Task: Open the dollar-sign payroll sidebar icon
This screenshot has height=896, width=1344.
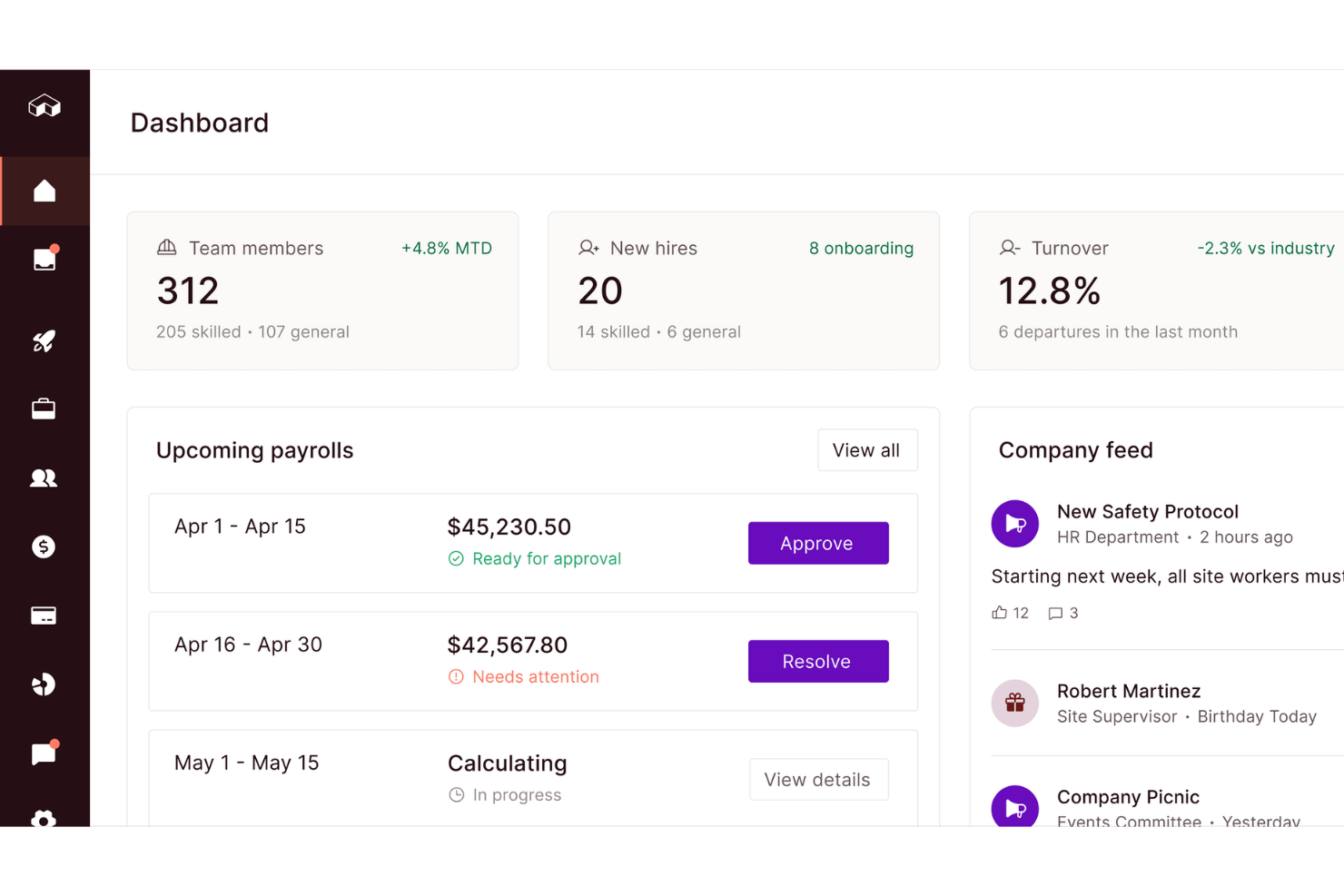Action: point(44,546)
